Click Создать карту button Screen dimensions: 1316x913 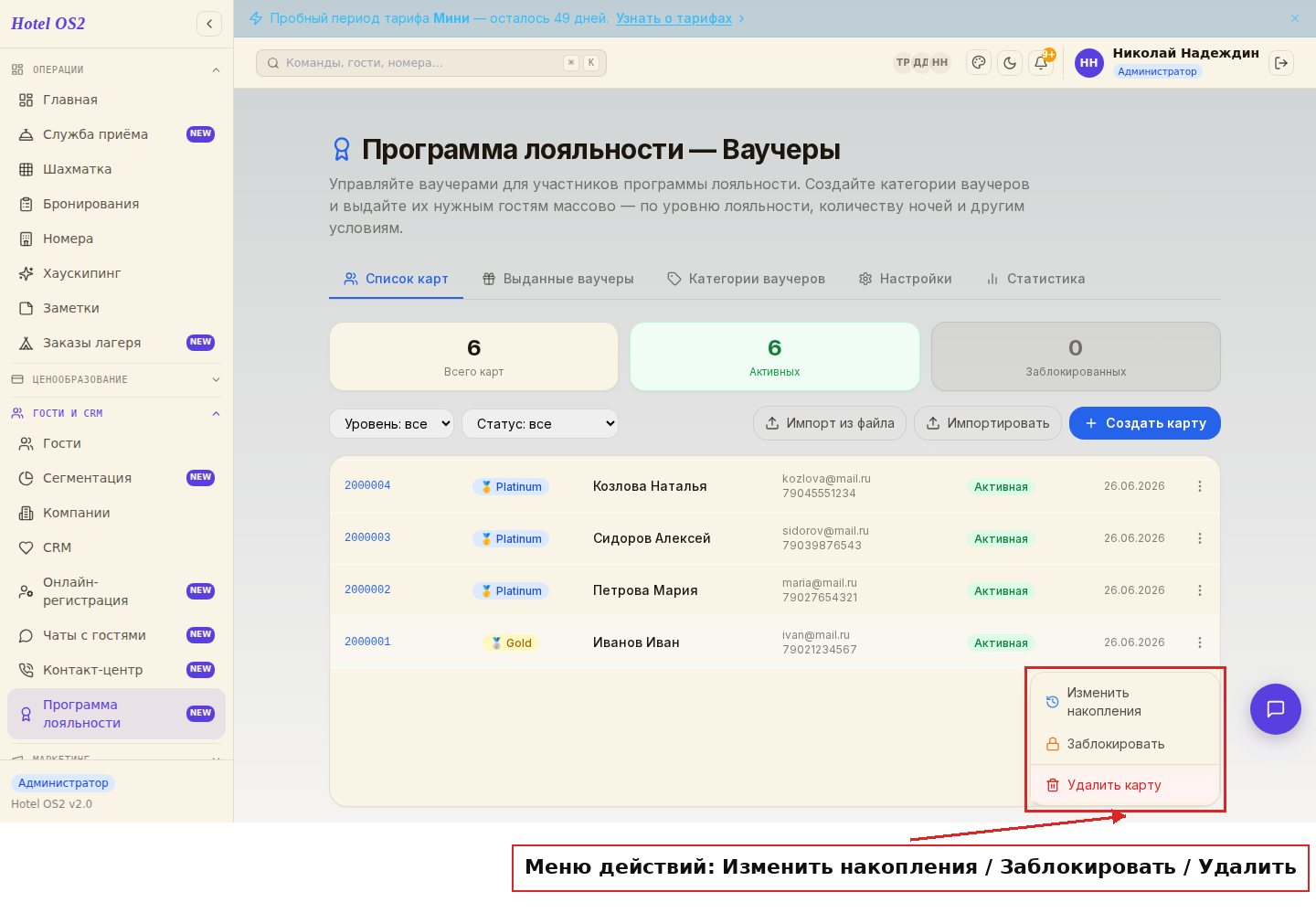coord(1145,423)
